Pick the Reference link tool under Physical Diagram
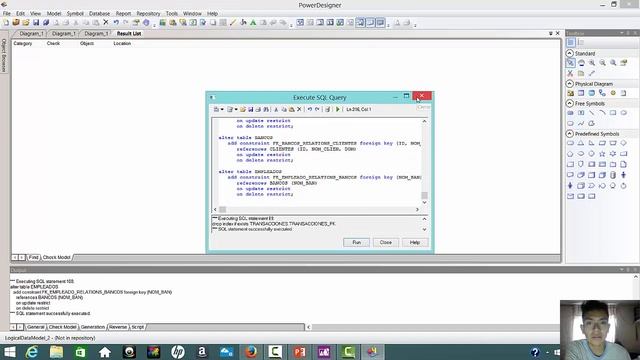Image resolution: width=640 pixels, height=360 pixels. [x=602, y=93]
